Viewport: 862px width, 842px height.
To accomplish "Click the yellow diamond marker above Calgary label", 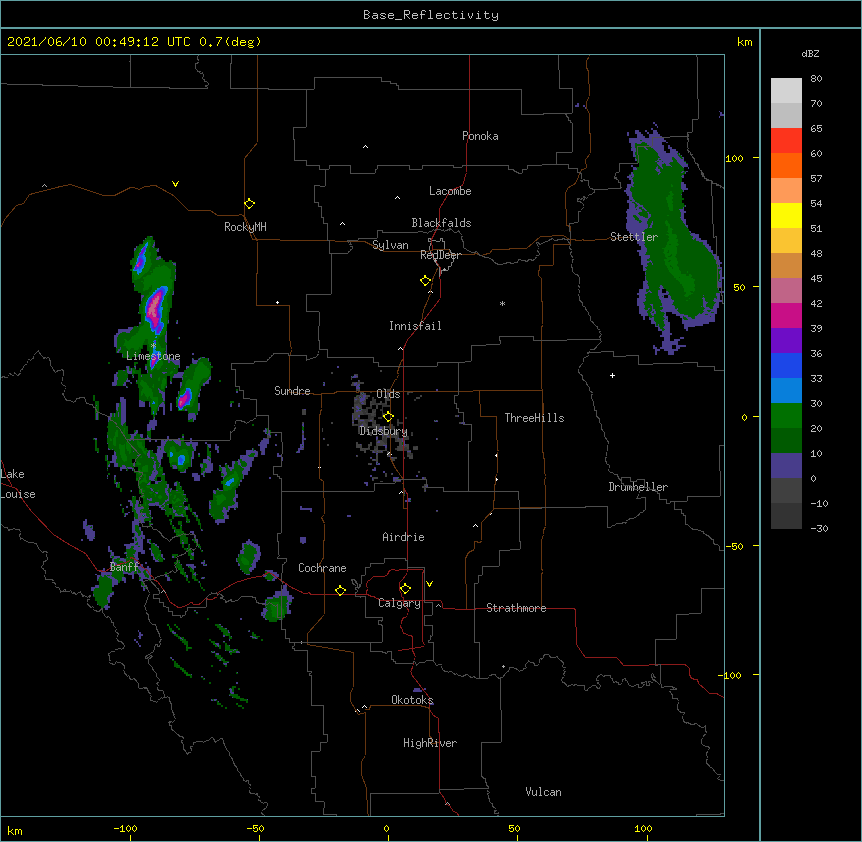I will [405, 589].
